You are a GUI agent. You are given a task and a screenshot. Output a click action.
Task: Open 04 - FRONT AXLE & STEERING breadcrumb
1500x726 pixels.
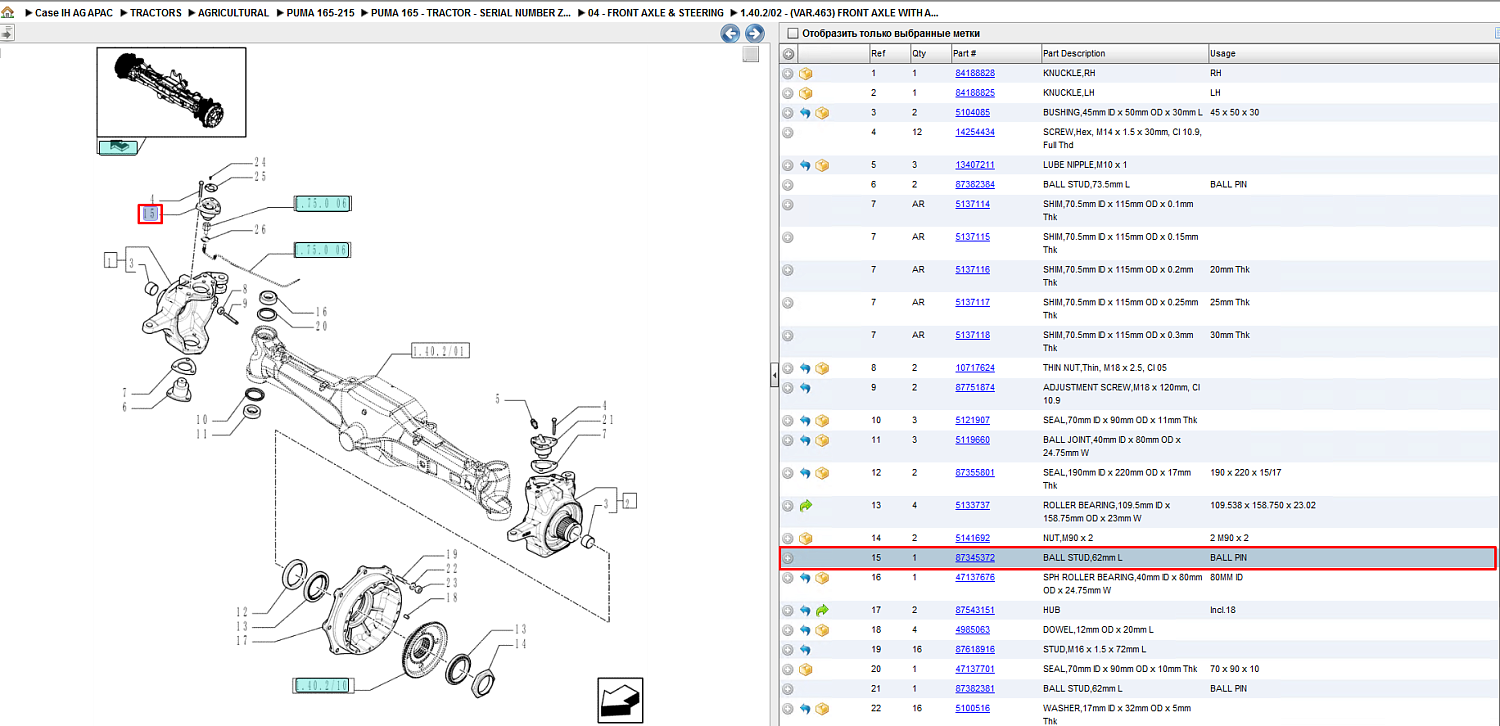pyautogui.click(x=656, y=13)
